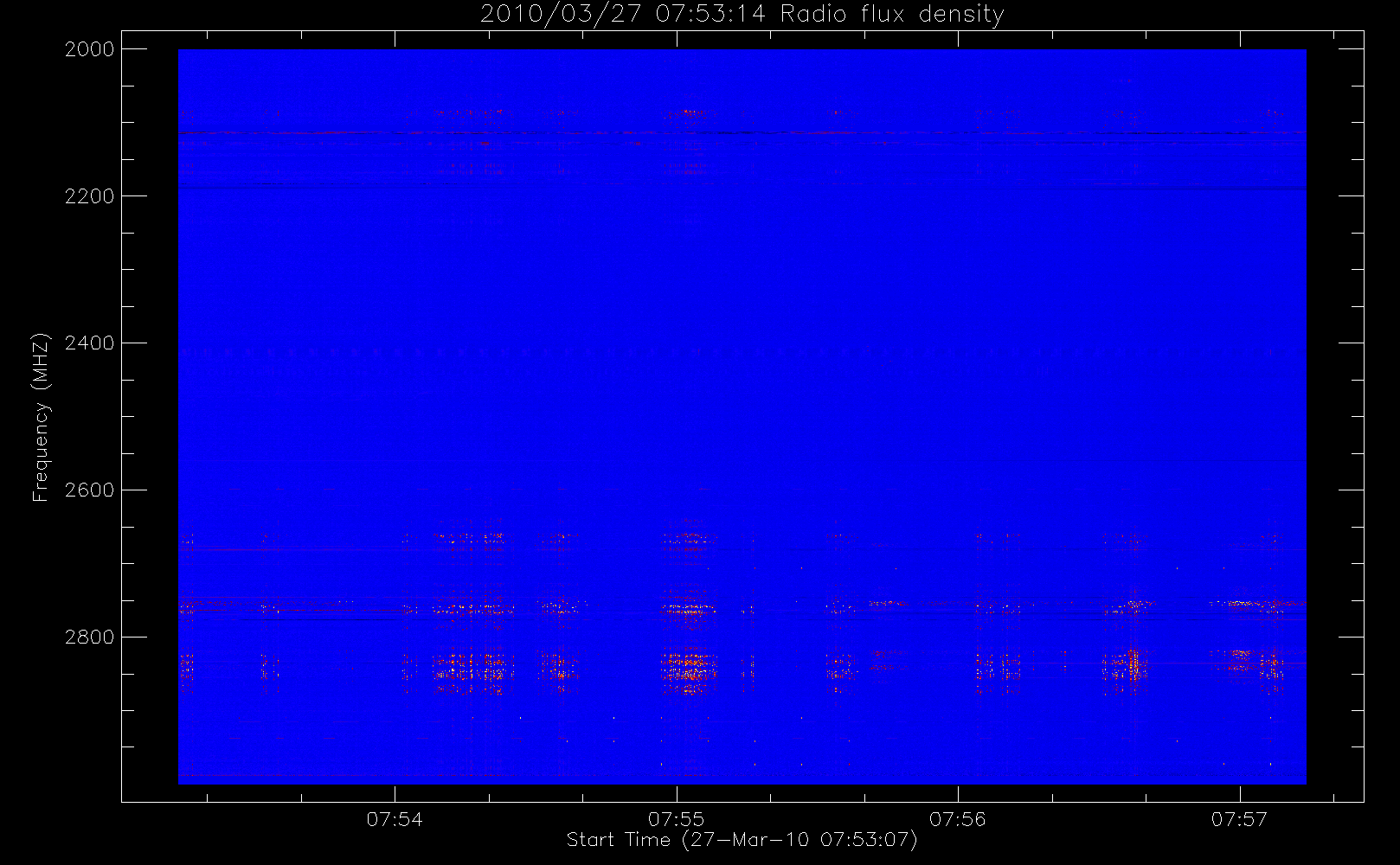Select the 'Frequency (MHz)' y-axis label
This screenshot has width=1400, height=865.
(x=41, y=417)
